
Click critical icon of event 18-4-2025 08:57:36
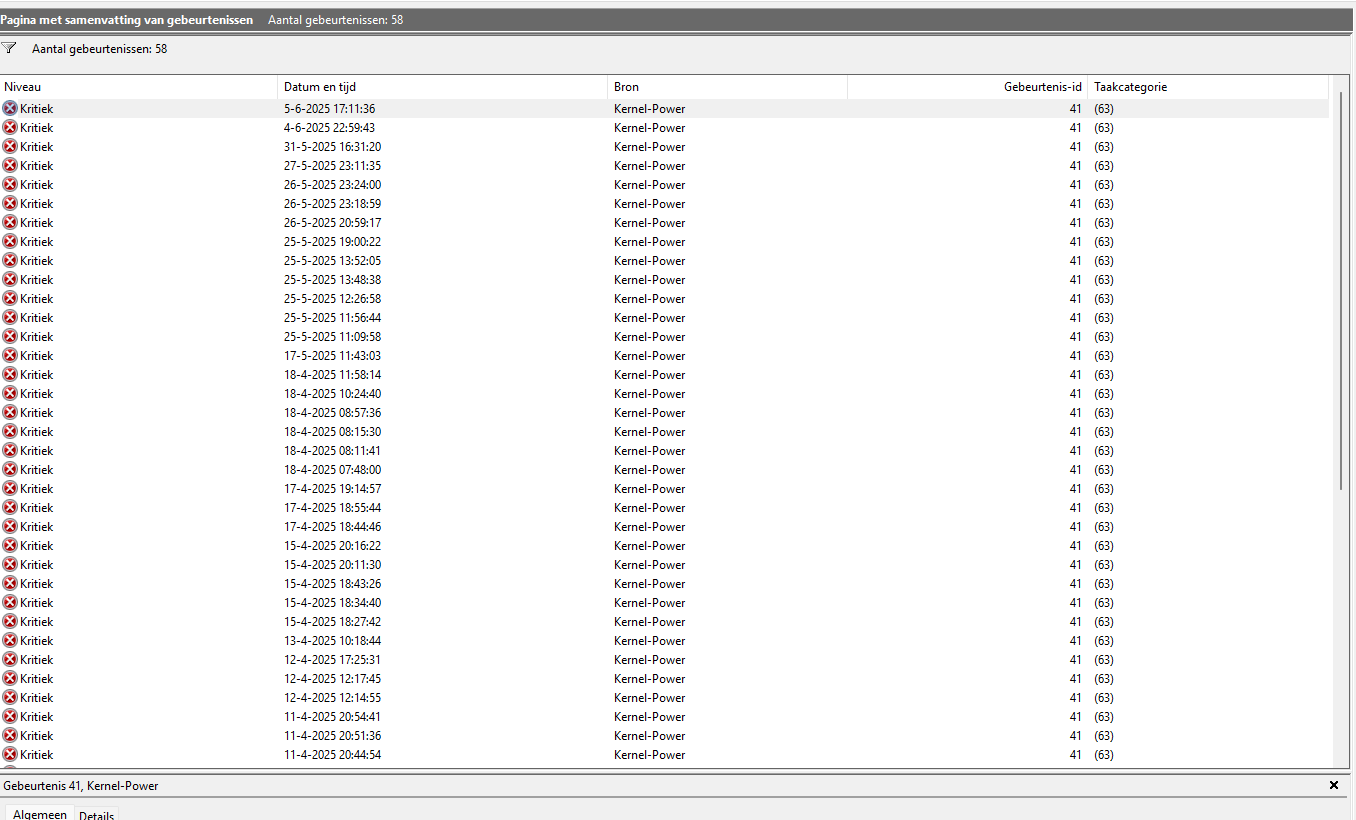(x=10, y=412)
